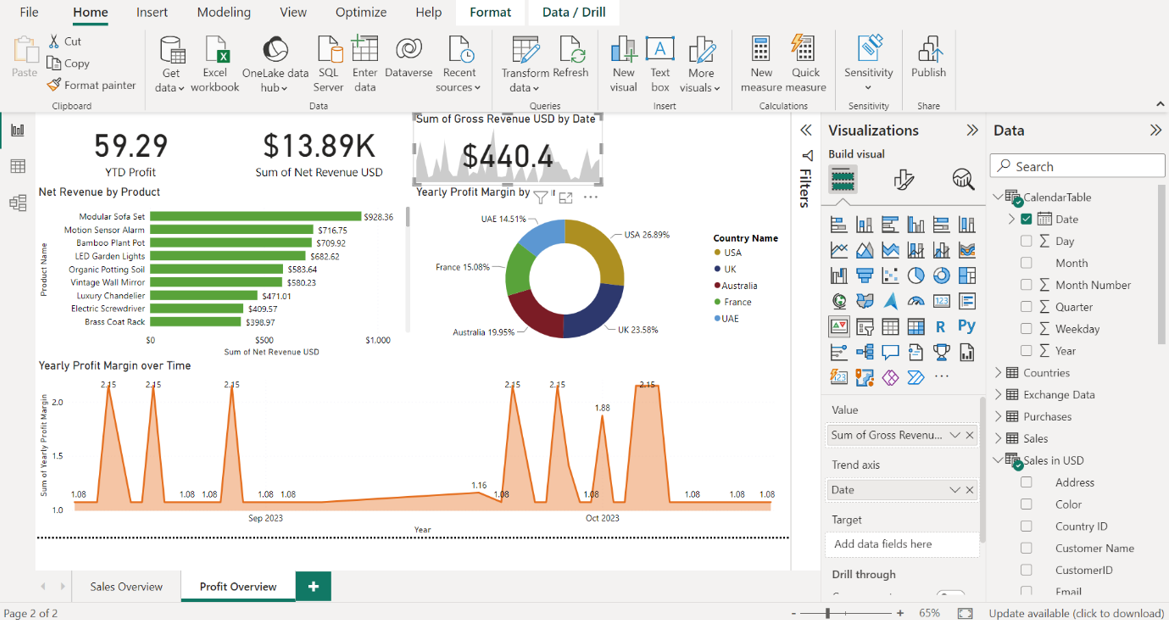Enable the Customer Name field checkbox
This screenshot has width=1169, height=620.
1026,548
